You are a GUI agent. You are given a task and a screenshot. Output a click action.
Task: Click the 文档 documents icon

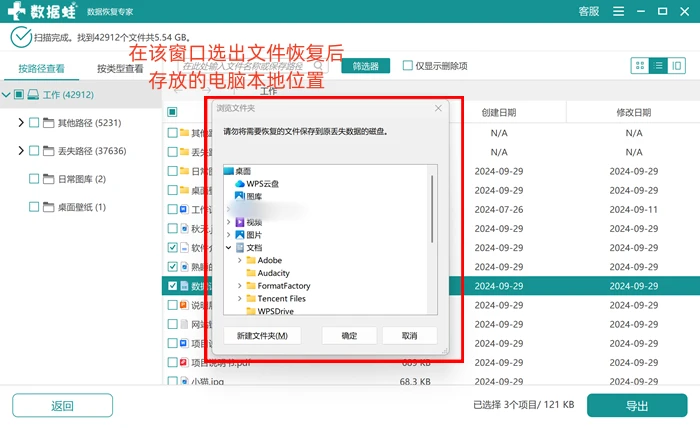click(x=240, y=247)
